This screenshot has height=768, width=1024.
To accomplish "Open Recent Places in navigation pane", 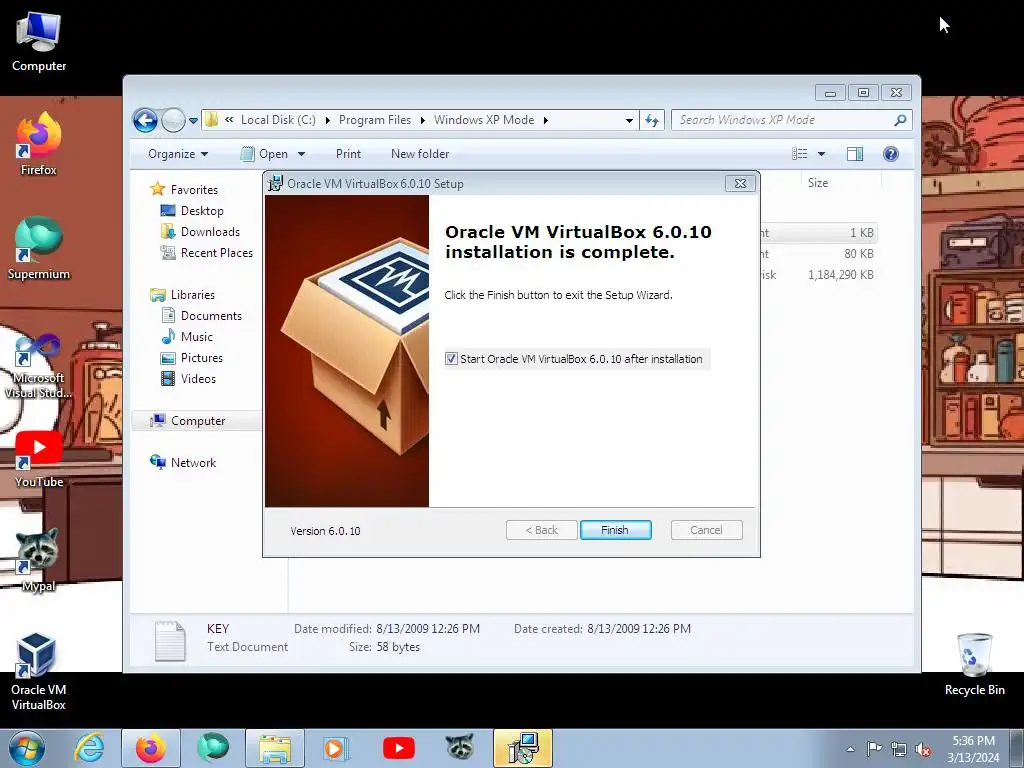I will coord(216,252).
